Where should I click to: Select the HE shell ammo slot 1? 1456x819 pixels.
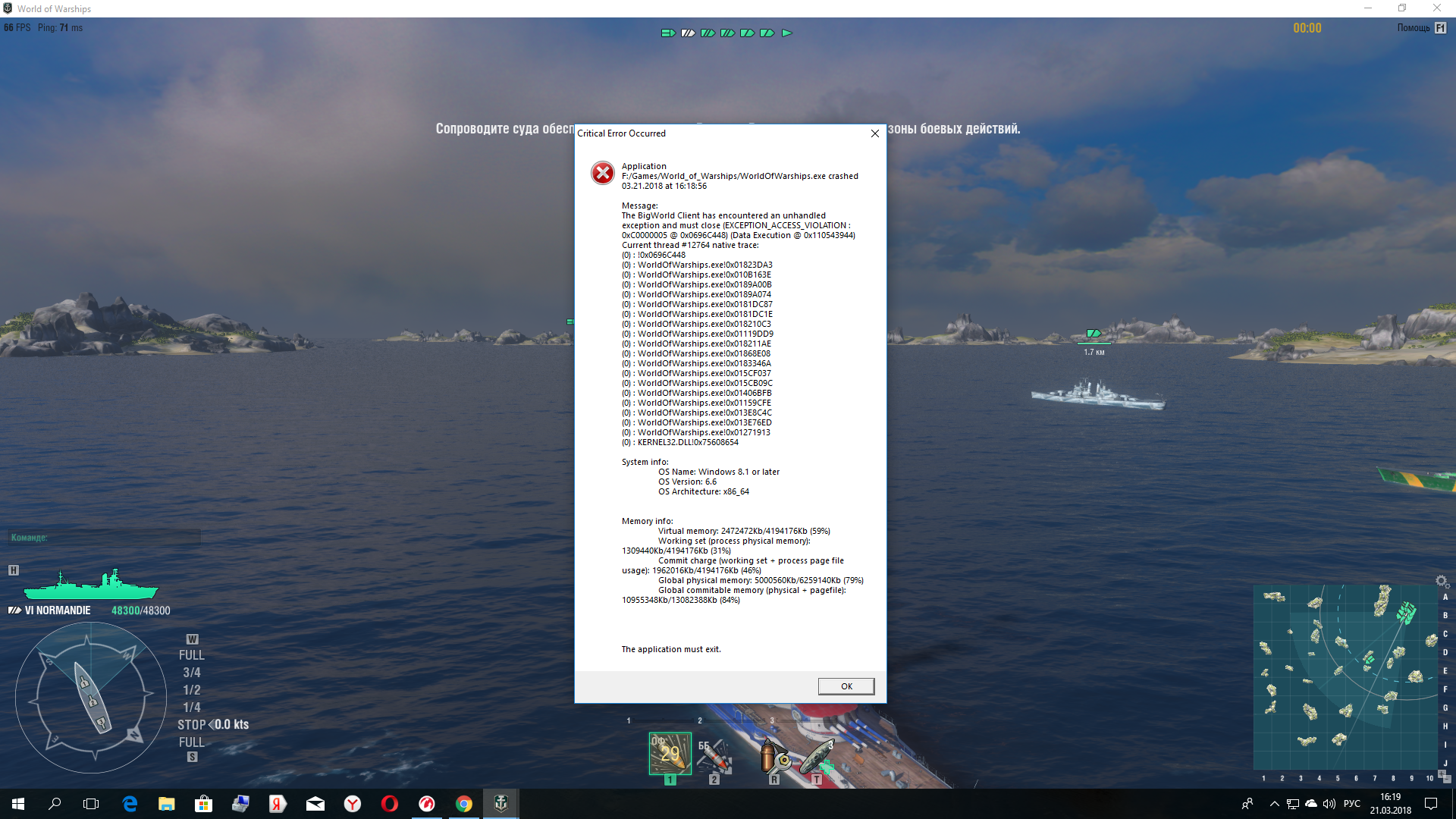[x=670, y=753]
